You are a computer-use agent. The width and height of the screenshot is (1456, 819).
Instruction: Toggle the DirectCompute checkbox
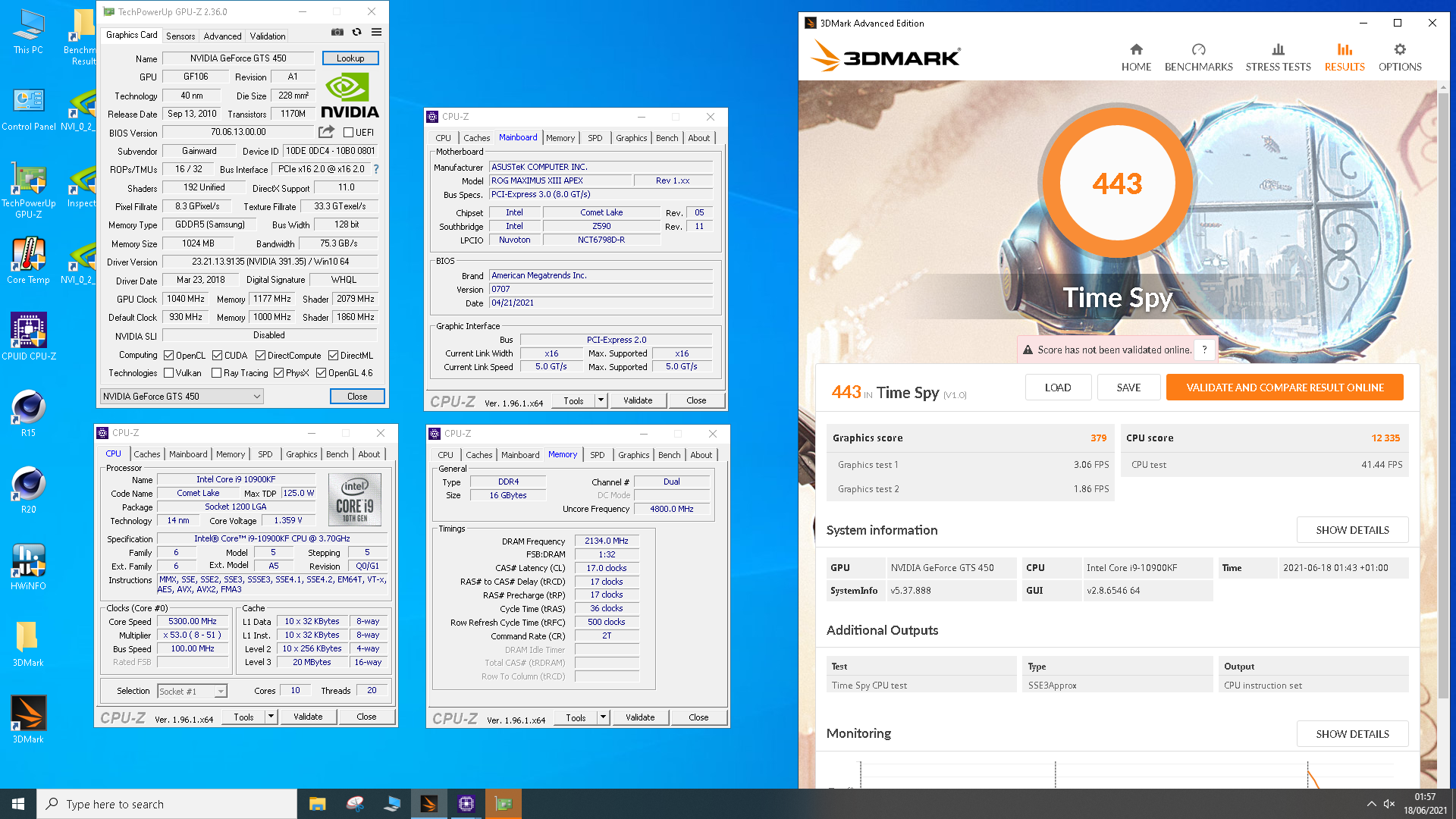[260, 355]
